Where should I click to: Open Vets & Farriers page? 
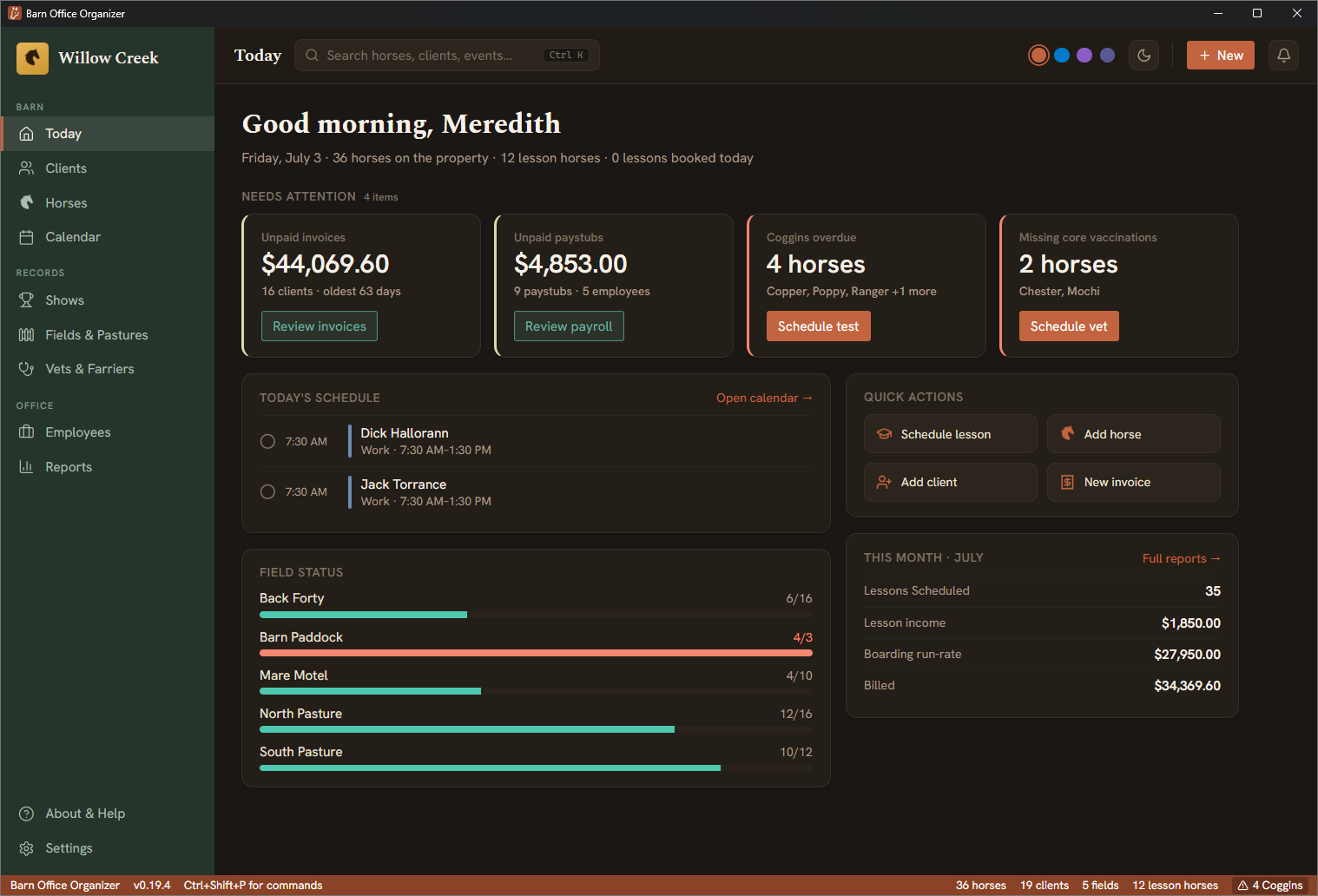(108, 369)
